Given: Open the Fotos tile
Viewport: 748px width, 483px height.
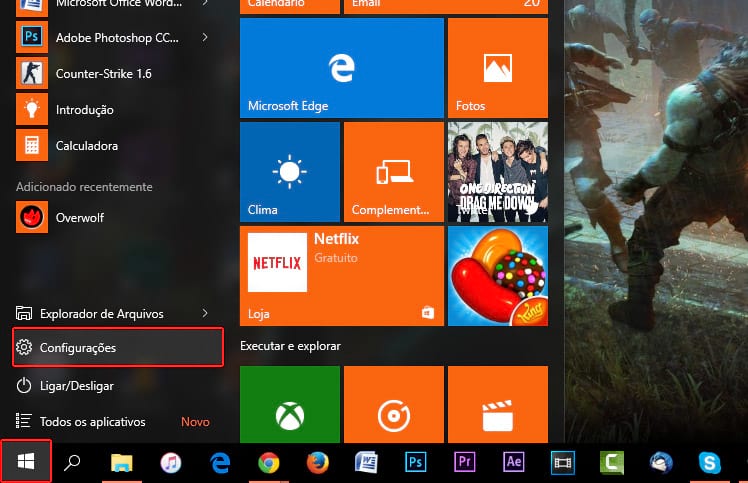Looking at the screenshot, I should point(498,68).
